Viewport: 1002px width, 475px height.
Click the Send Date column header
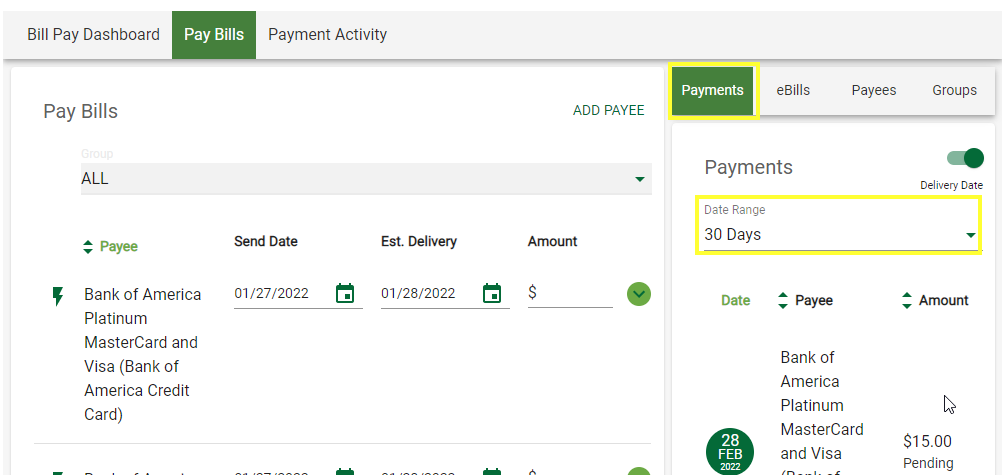pos(266,242)
